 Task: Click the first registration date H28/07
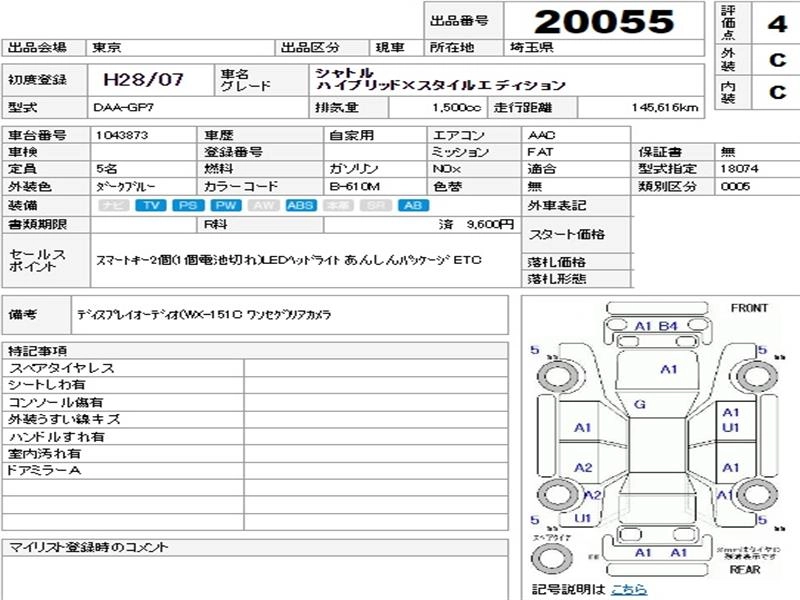tap(143, 80)
